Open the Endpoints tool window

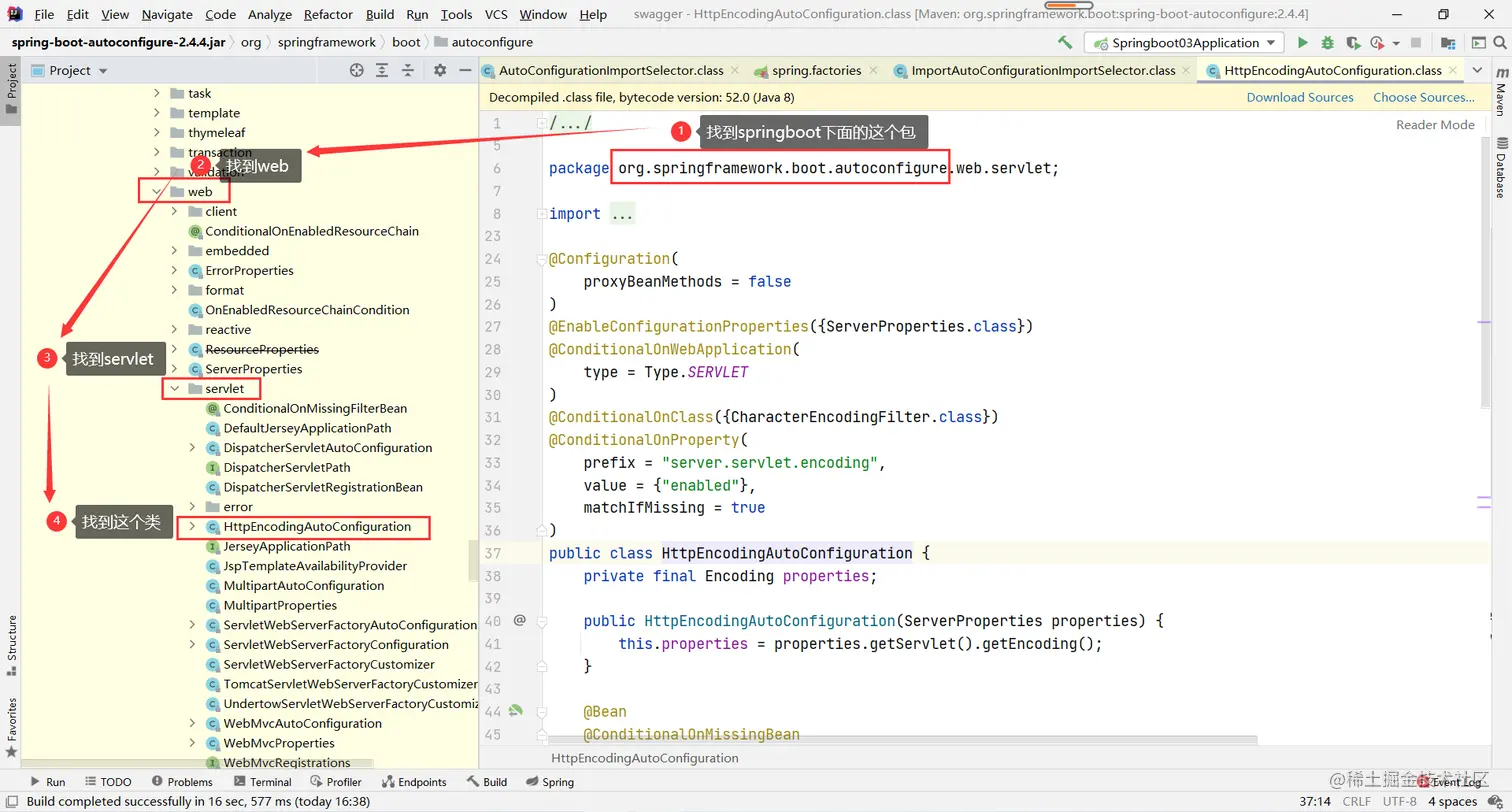(x=412, y=782)
